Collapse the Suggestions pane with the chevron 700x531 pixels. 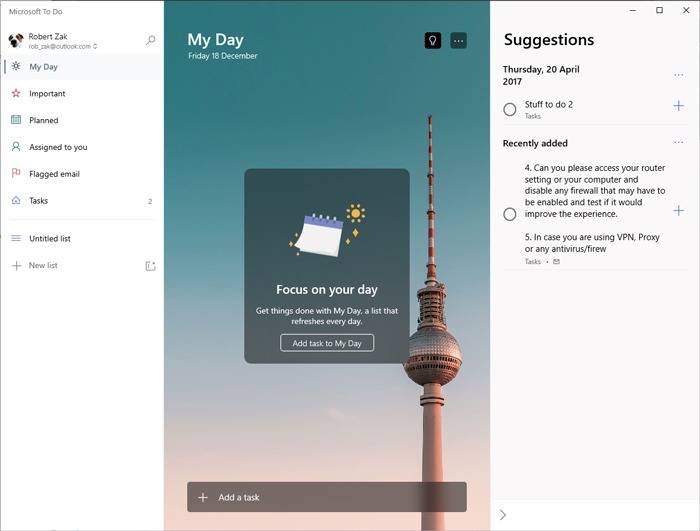click(503, 515)
